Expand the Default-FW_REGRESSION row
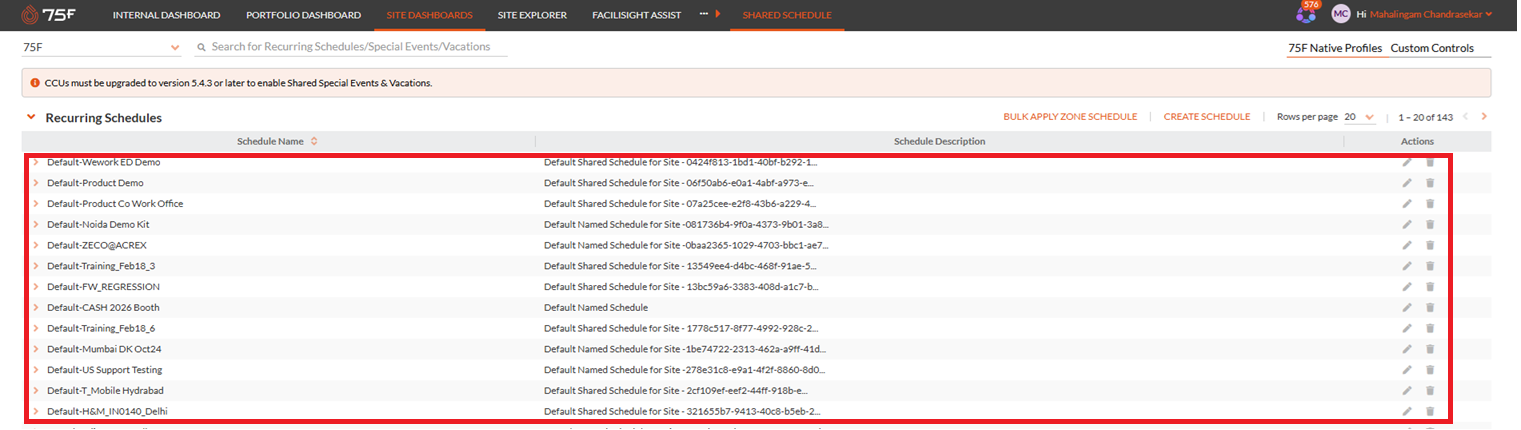Viewport: 1521px width, 430px height. (x=35, y=287)
